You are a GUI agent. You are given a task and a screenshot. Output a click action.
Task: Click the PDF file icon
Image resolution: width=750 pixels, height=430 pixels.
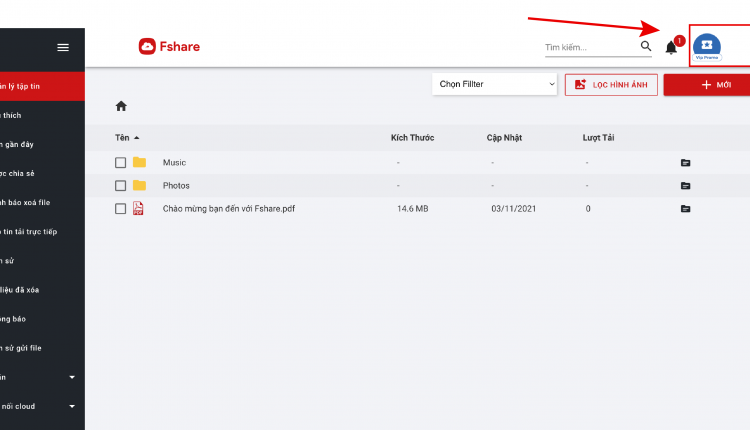[138, 208]
